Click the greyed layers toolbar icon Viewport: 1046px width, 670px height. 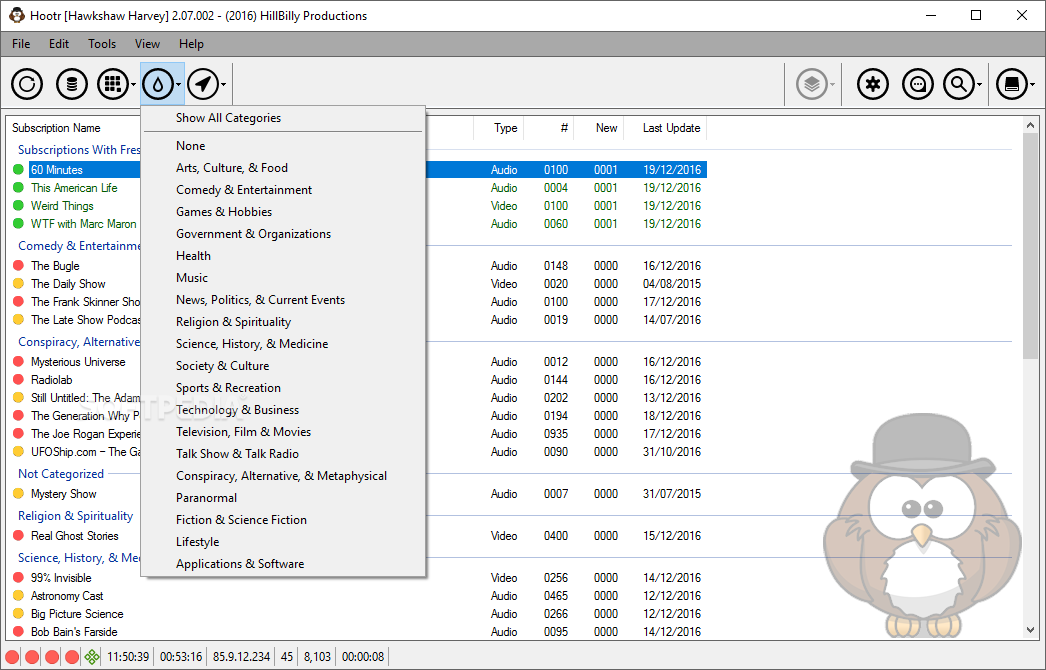[x=812, y=84]
